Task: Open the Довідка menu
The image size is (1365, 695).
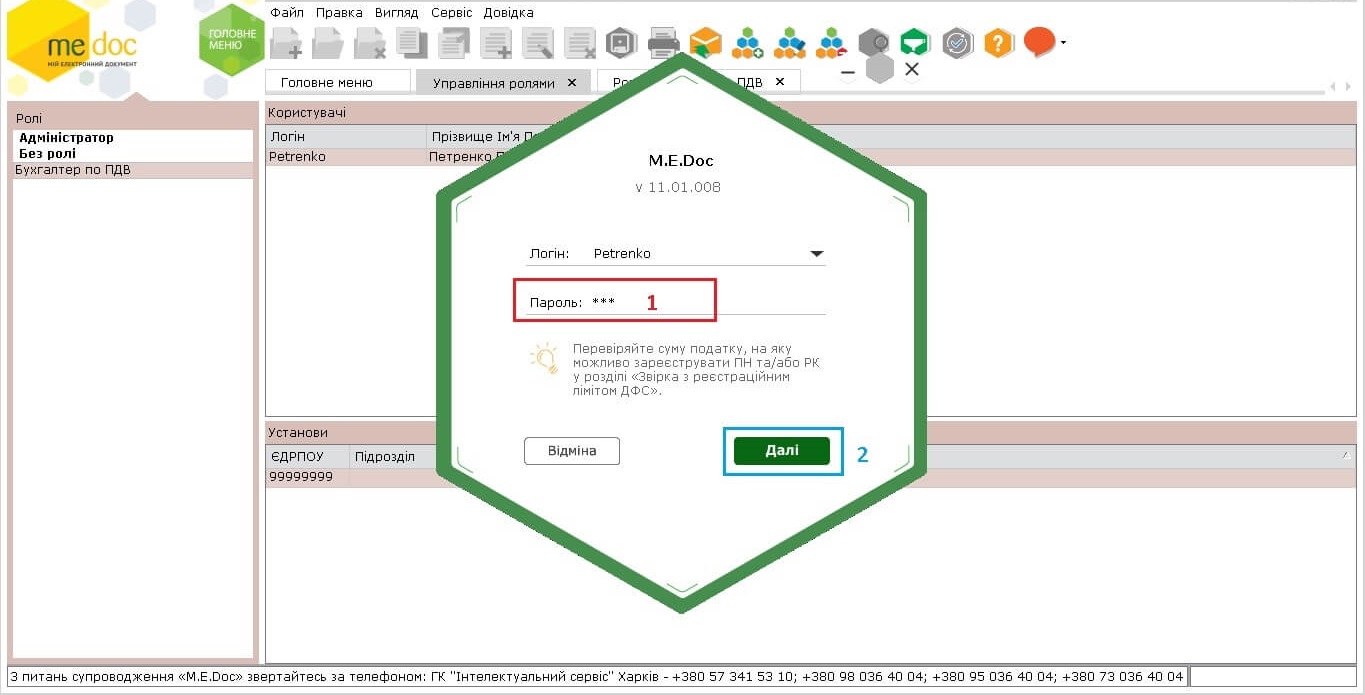Action: tap(509, 13)
